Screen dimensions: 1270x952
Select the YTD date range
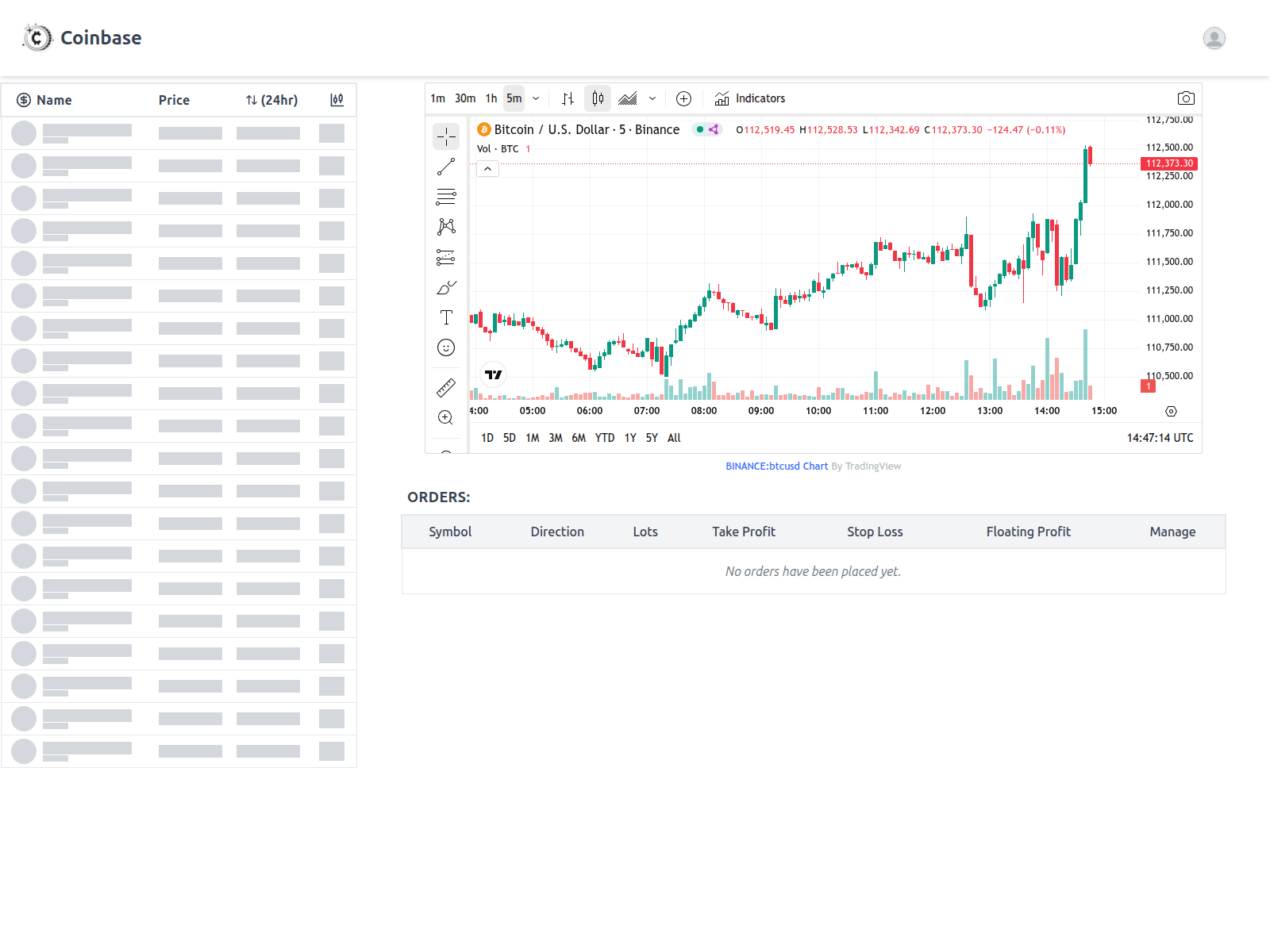pos(605,438)
